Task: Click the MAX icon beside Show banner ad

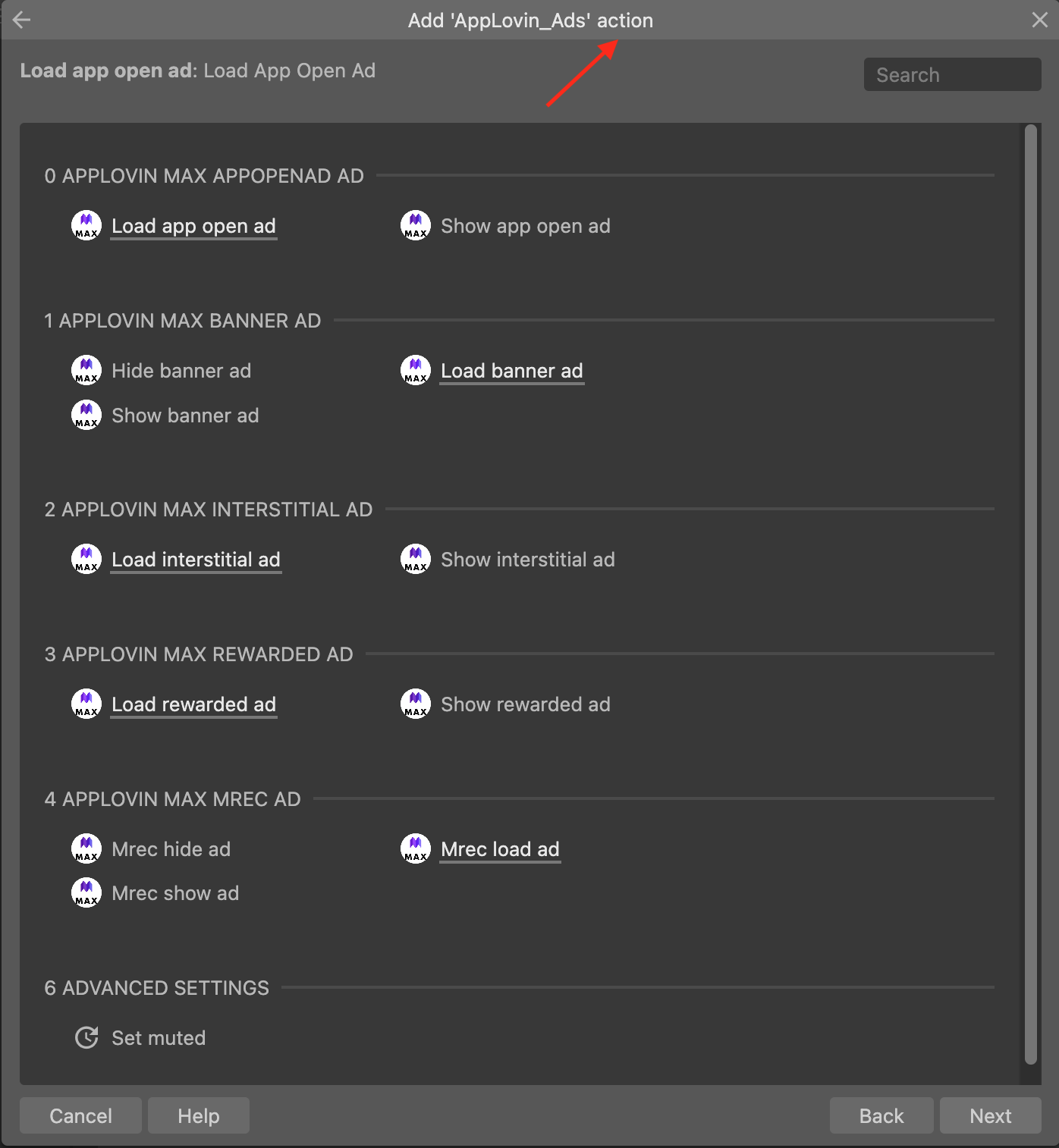Action: coord(86,415)
